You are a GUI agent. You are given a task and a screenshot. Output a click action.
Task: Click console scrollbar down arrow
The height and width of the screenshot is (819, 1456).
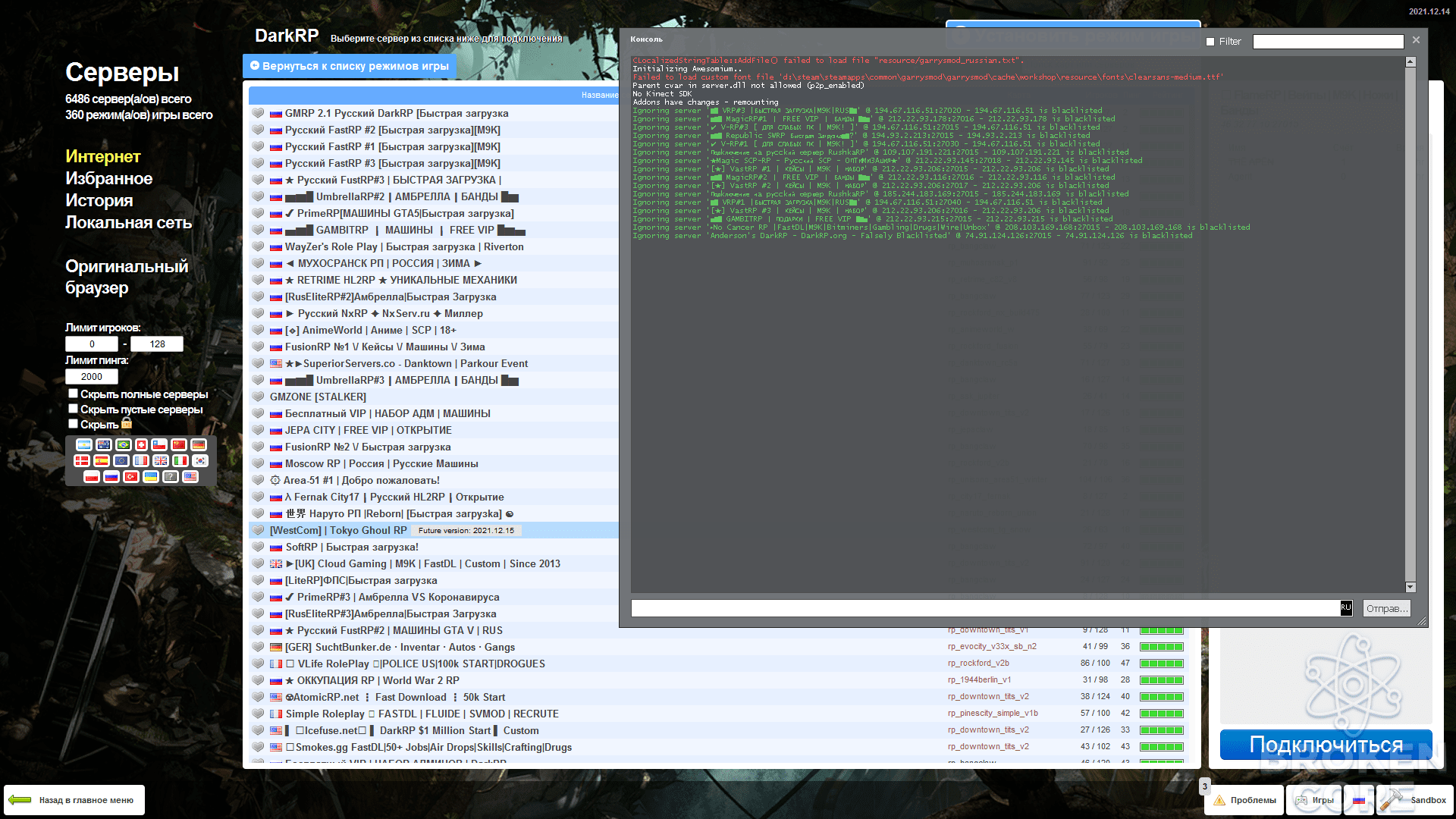1410,587
